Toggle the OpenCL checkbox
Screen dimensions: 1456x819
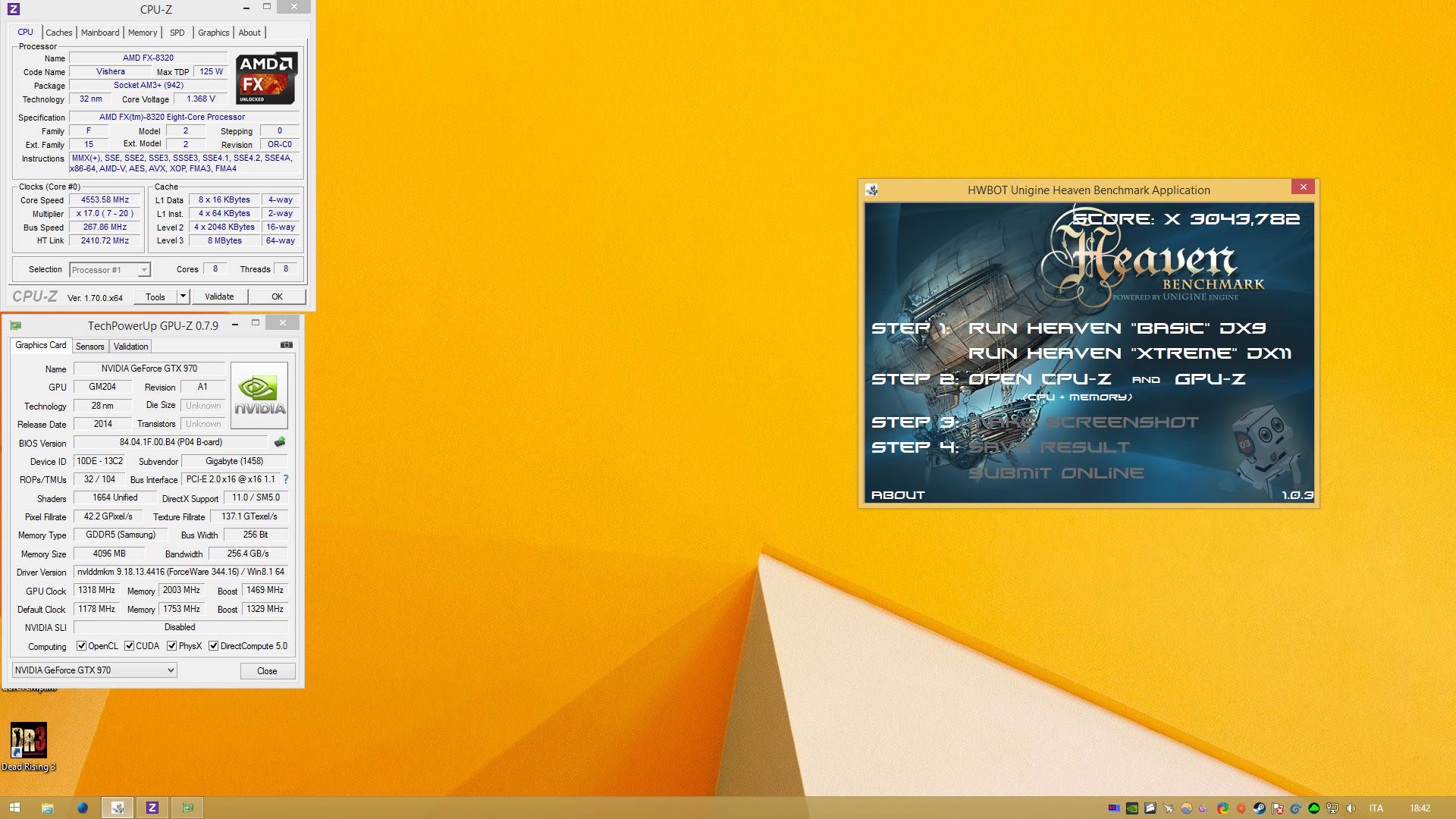(81, 646)
